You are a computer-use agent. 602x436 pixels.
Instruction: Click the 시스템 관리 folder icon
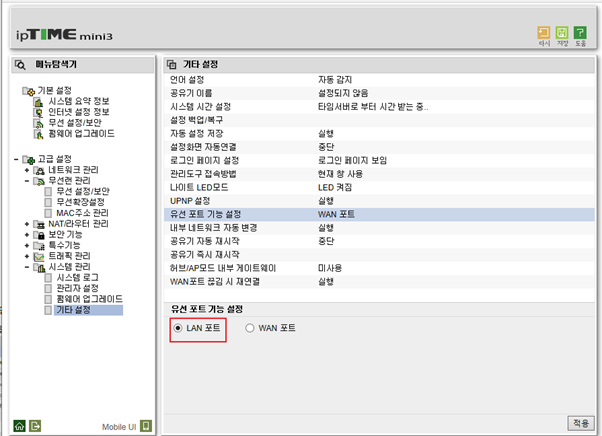pyautogui.click(x=39, y=267)
